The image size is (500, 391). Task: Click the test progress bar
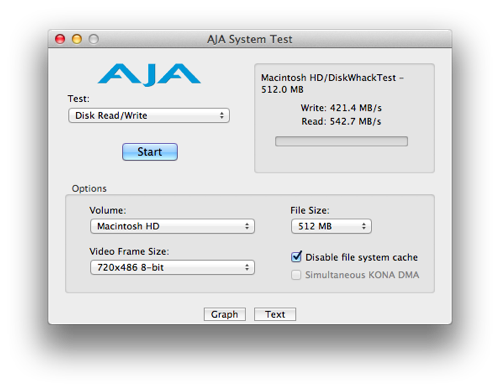(x=341, y=141)
